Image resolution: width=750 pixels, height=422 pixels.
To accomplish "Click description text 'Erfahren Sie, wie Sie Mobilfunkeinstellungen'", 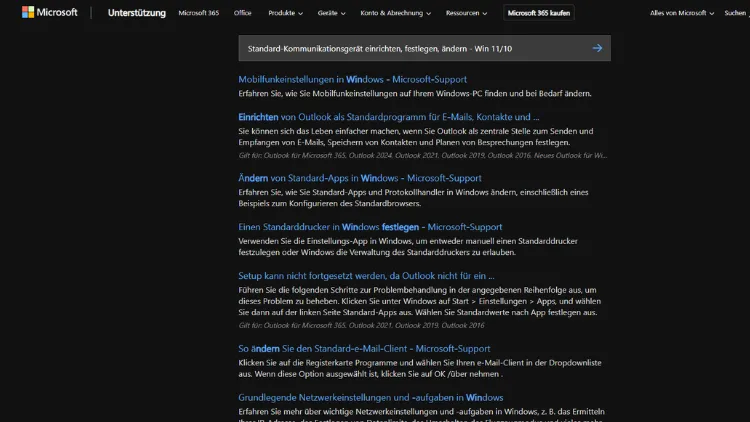I will pos(415,93).
